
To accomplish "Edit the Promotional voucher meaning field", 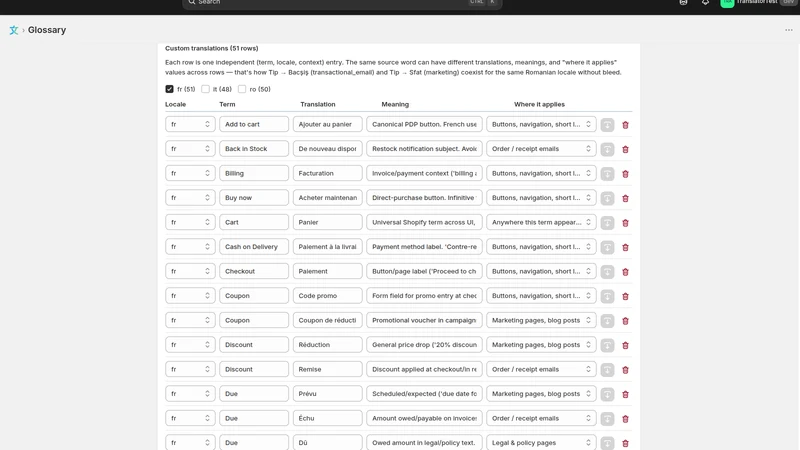I will click(424, 320).
